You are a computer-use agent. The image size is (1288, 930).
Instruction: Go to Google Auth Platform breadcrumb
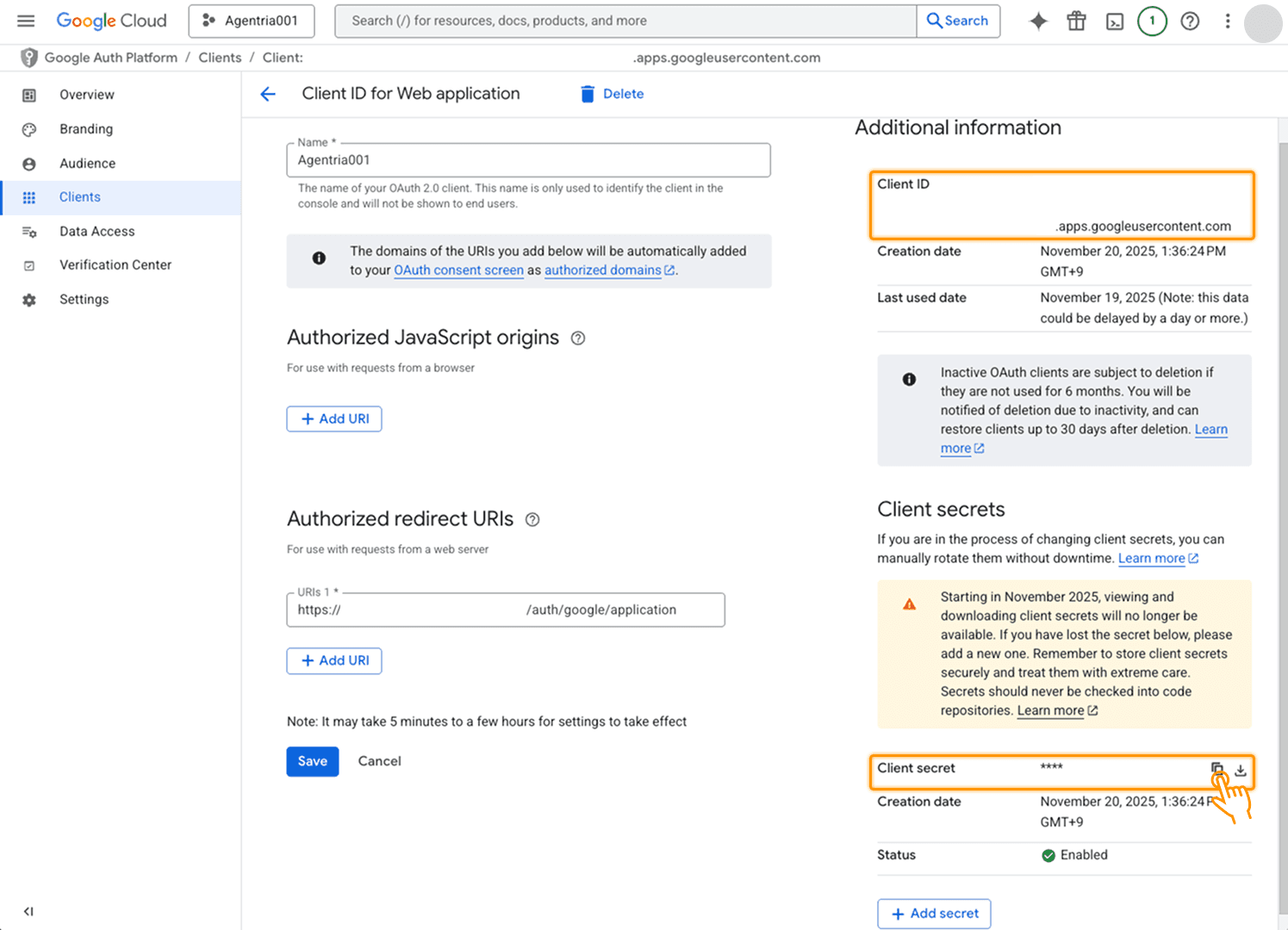[111, 58]
